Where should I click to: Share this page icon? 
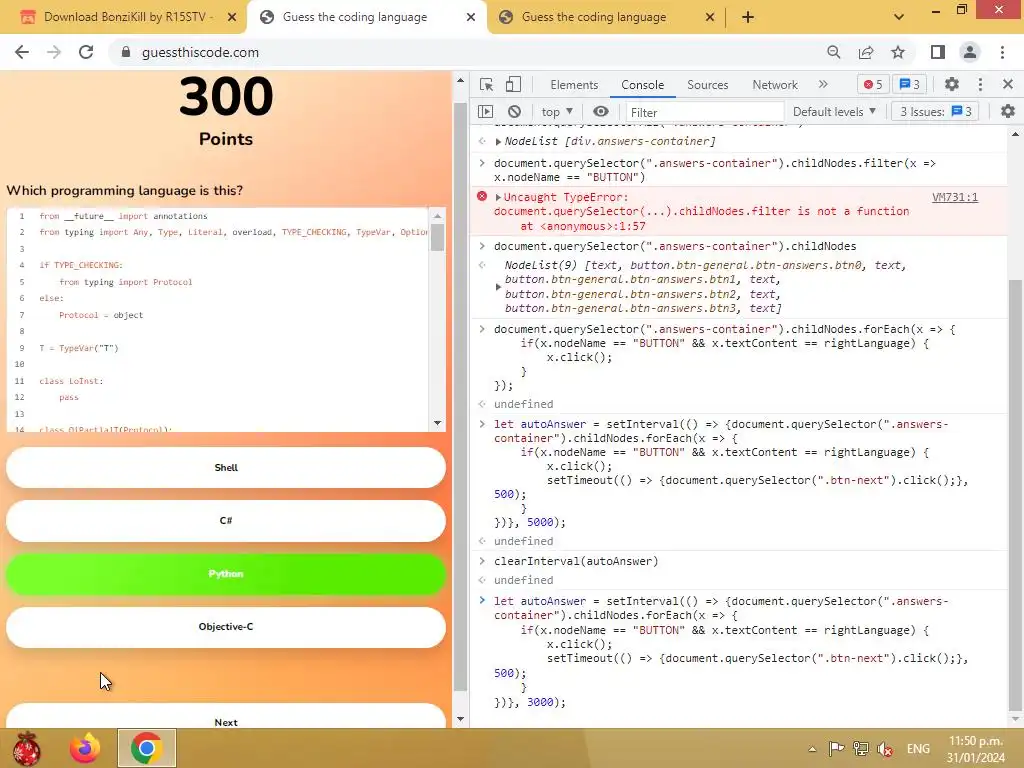tap(866, 52)
